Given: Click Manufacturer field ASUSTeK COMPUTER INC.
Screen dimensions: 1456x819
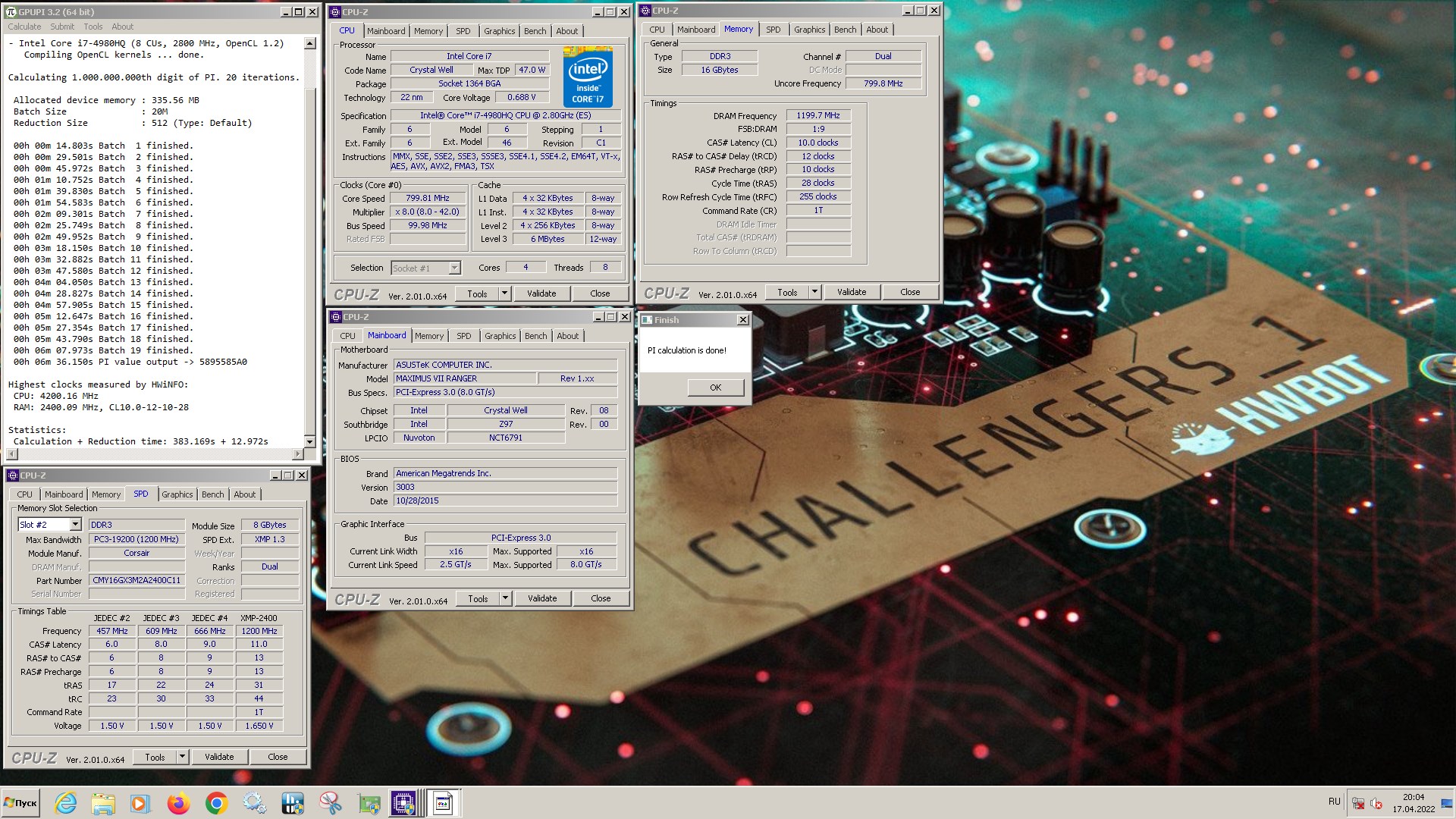Looking at the screenshot, I should coord(505,366).
